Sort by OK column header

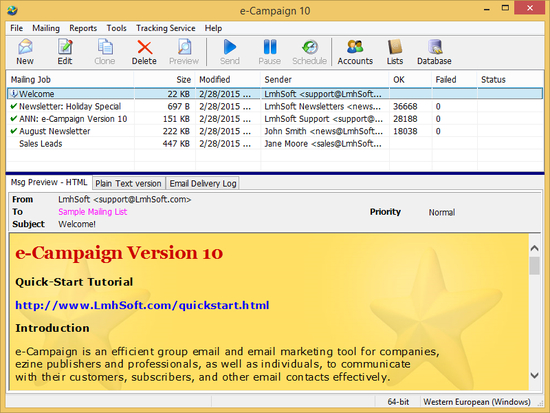410,80
